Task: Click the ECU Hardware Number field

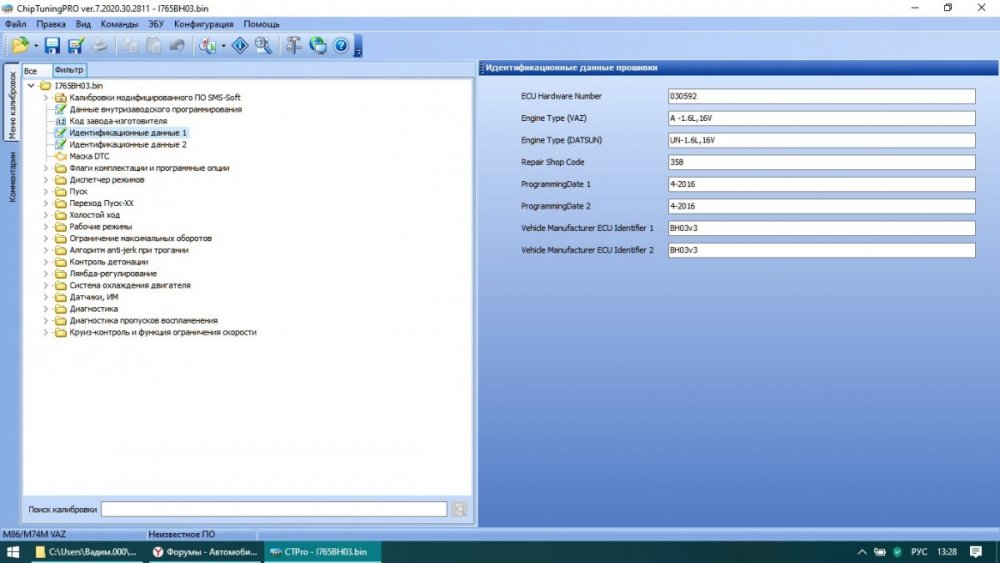Action: 821,96
